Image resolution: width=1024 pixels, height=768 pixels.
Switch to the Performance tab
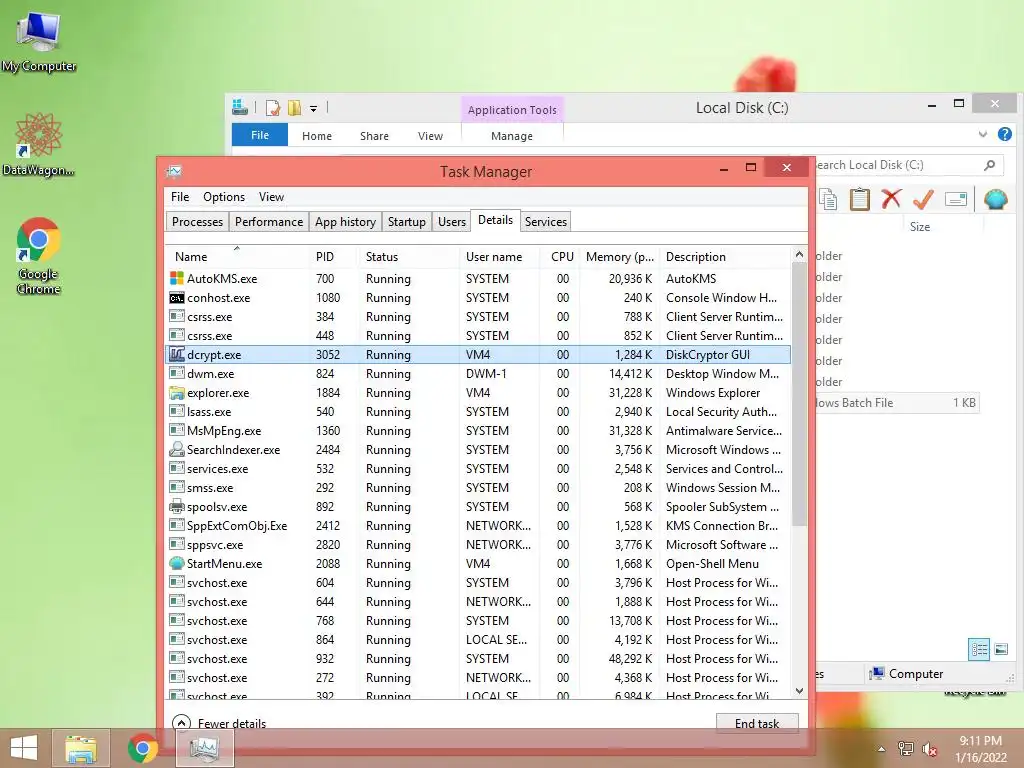(268, 221)
